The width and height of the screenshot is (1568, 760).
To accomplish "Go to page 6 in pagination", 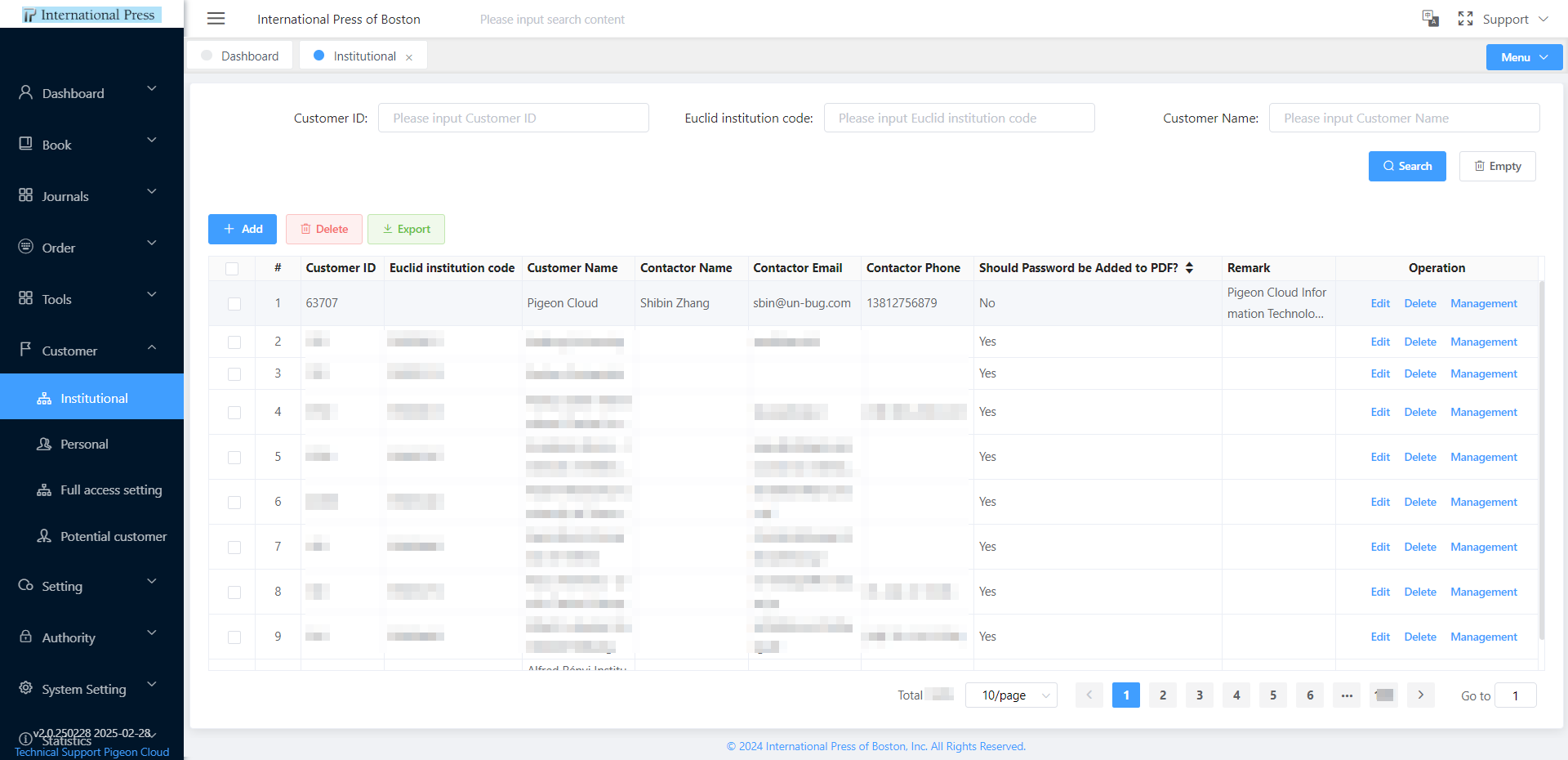I will pyautogui.click(x=1310, y=695).
